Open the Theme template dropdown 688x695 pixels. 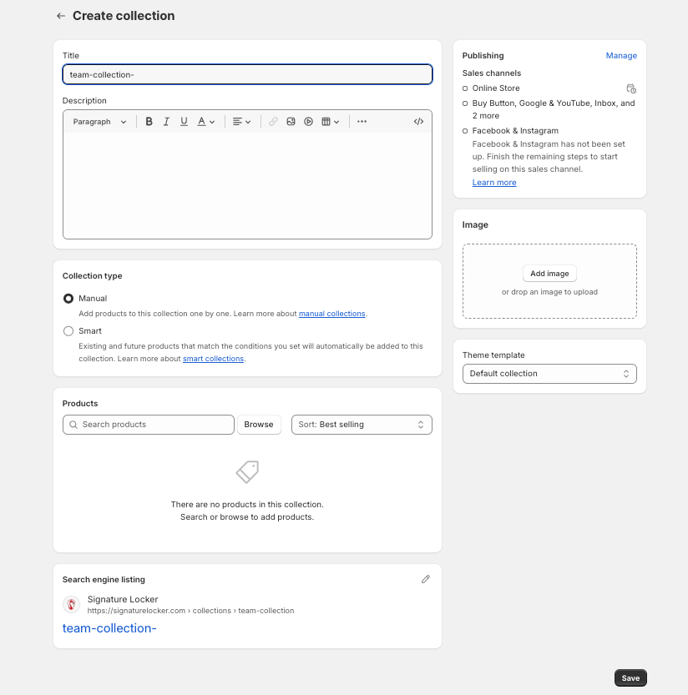click(x=549, y=374)
